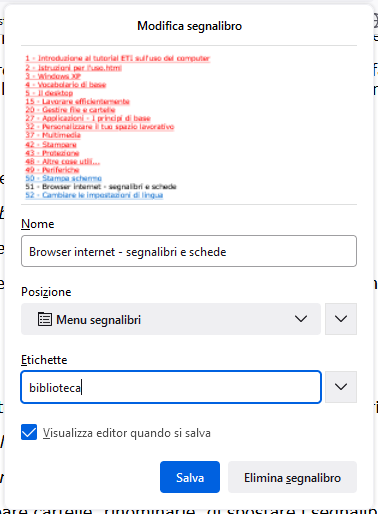The image size is (378, 514).
Task: Open link 3 - Windows XP in preview
Action: click(53, 76)
